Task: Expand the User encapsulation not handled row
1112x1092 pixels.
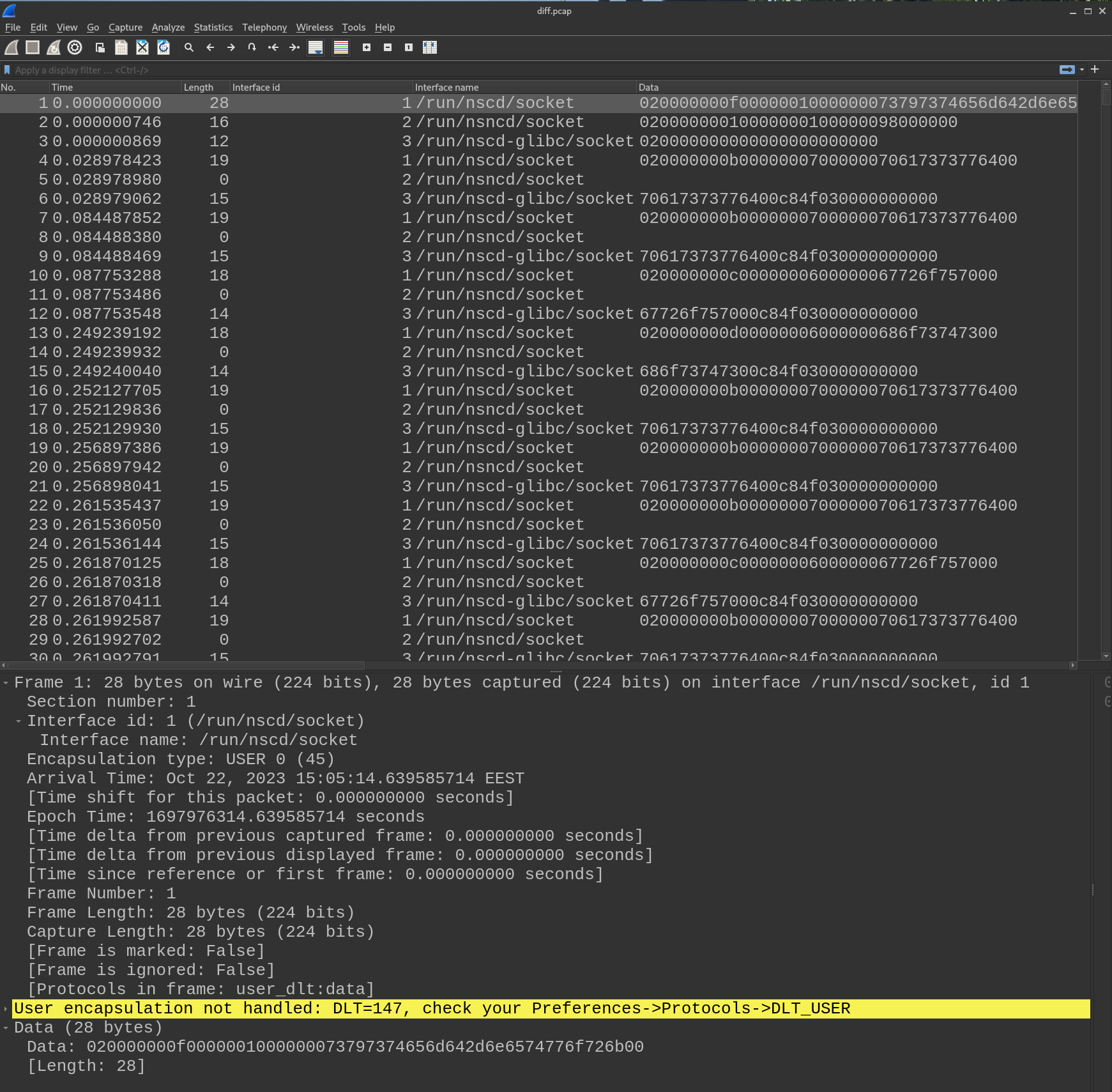Action: point(6,1009)
